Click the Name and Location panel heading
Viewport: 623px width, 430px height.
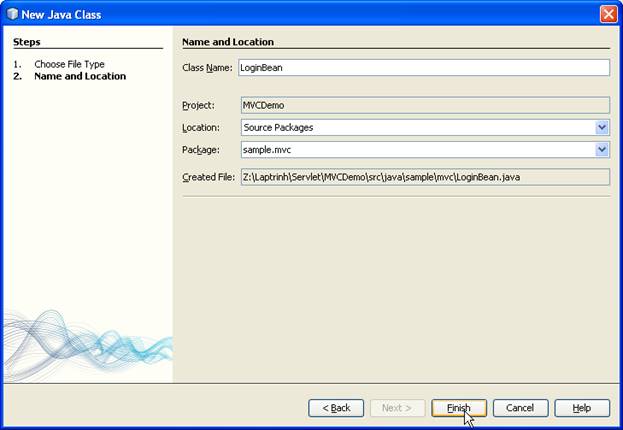pyautogui.click(x=228, y=42)
